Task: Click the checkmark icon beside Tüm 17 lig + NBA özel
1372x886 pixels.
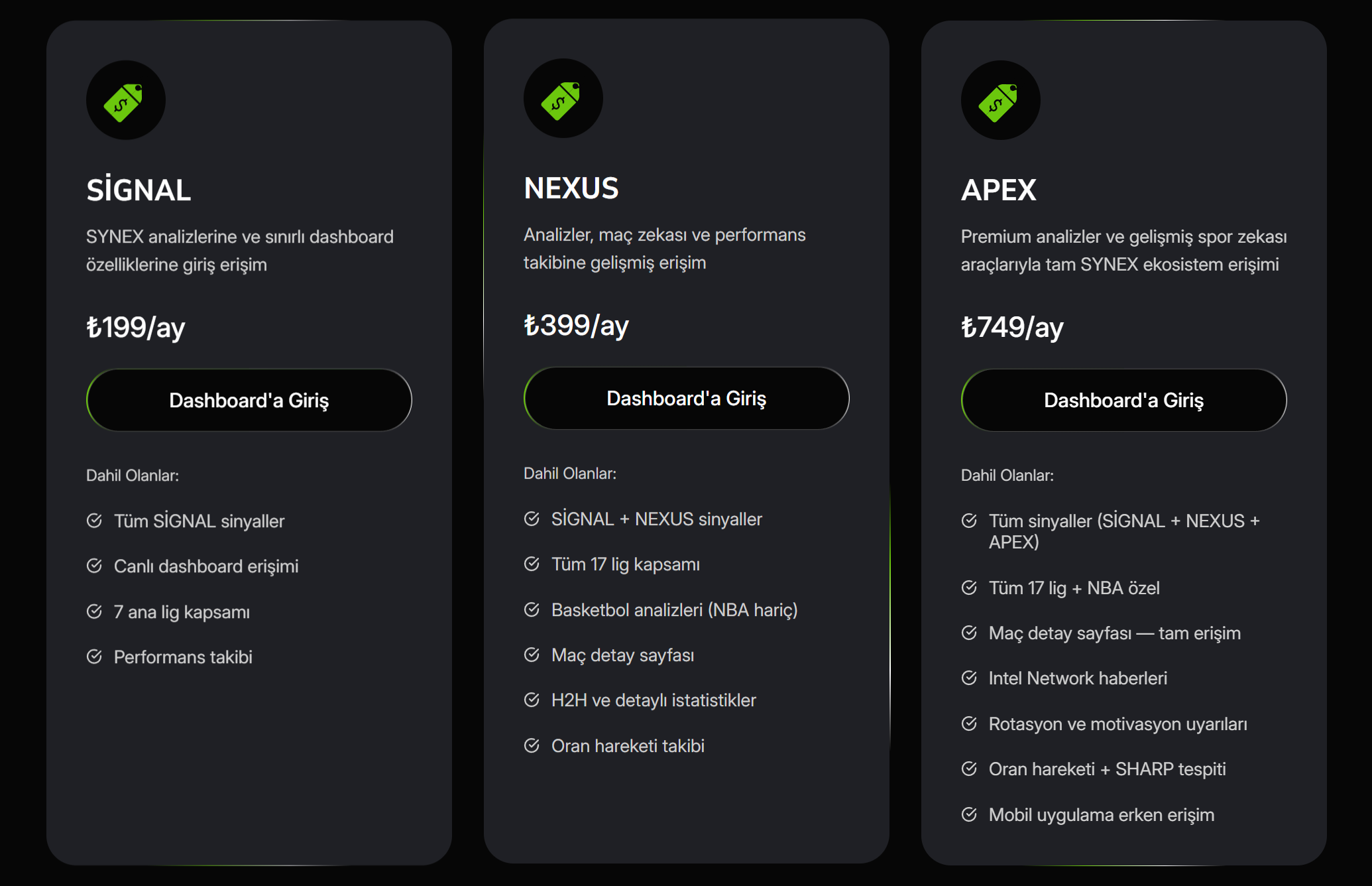Action: [969, 588]
